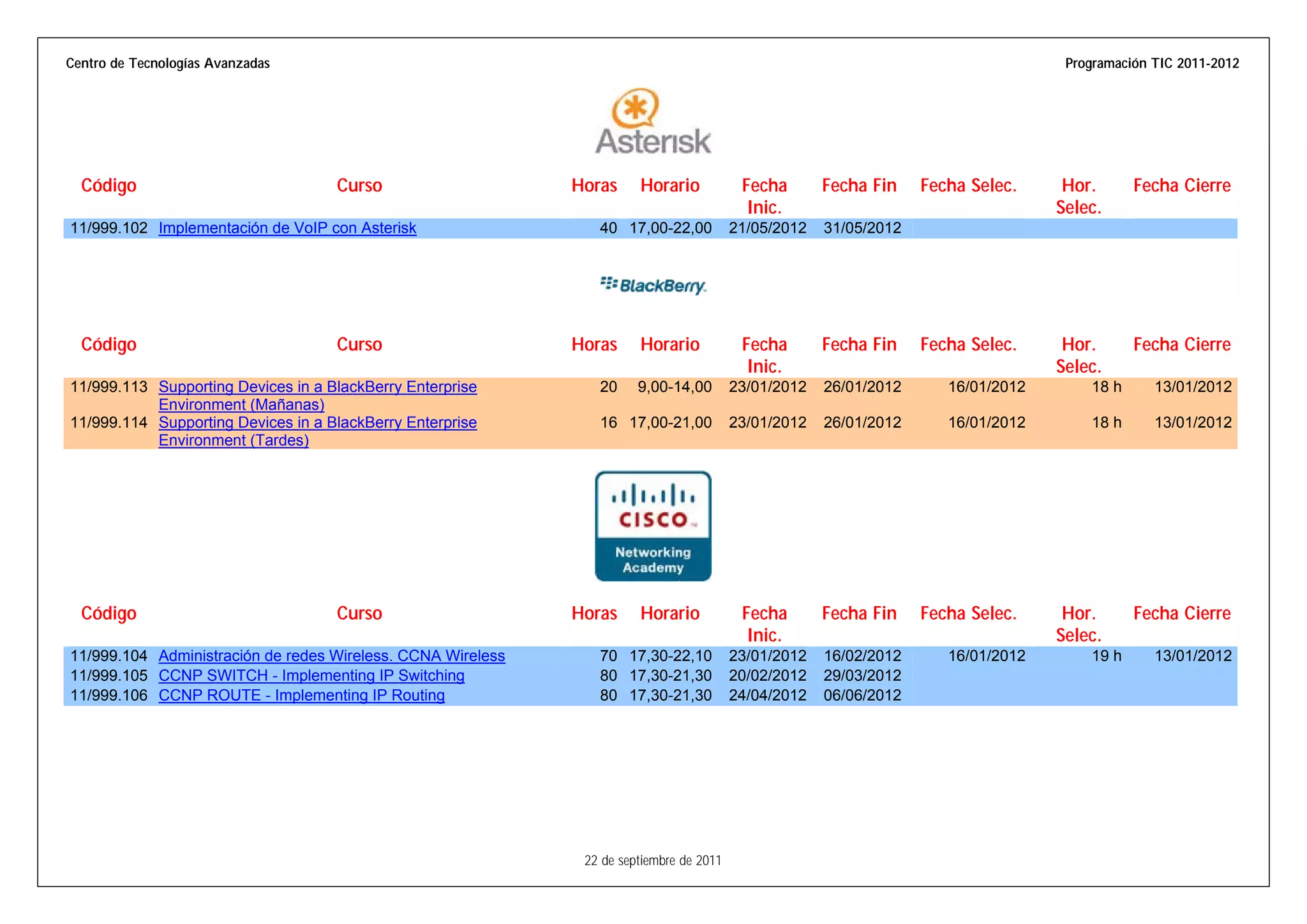The image size is (1307, 924).
Task: Open BlackBerry Enterprise Environment (Tardes) course link
Action: [x=317, y=423]
